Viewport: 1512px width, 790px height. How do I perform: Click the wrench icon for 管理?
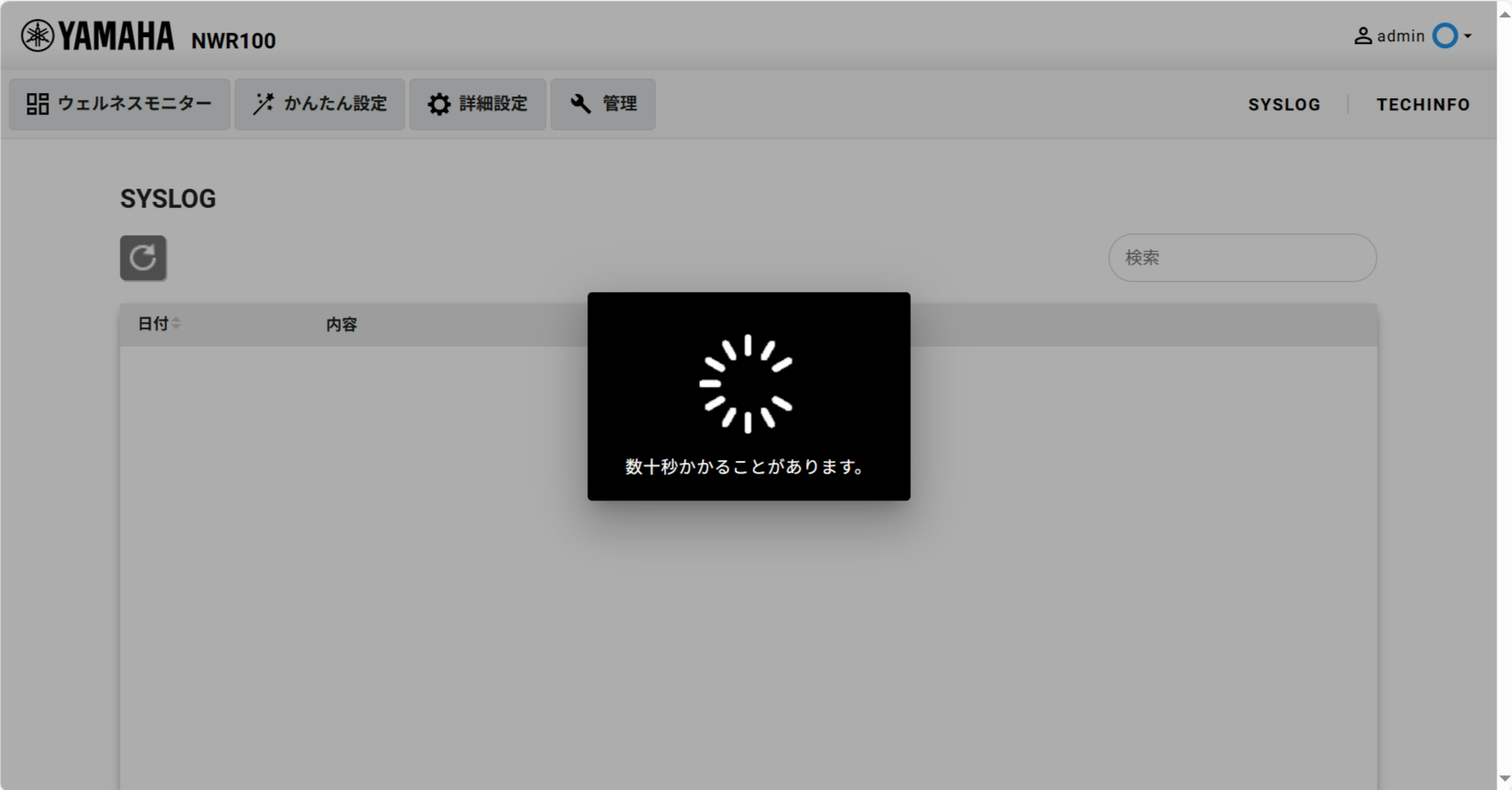(581, 104)
